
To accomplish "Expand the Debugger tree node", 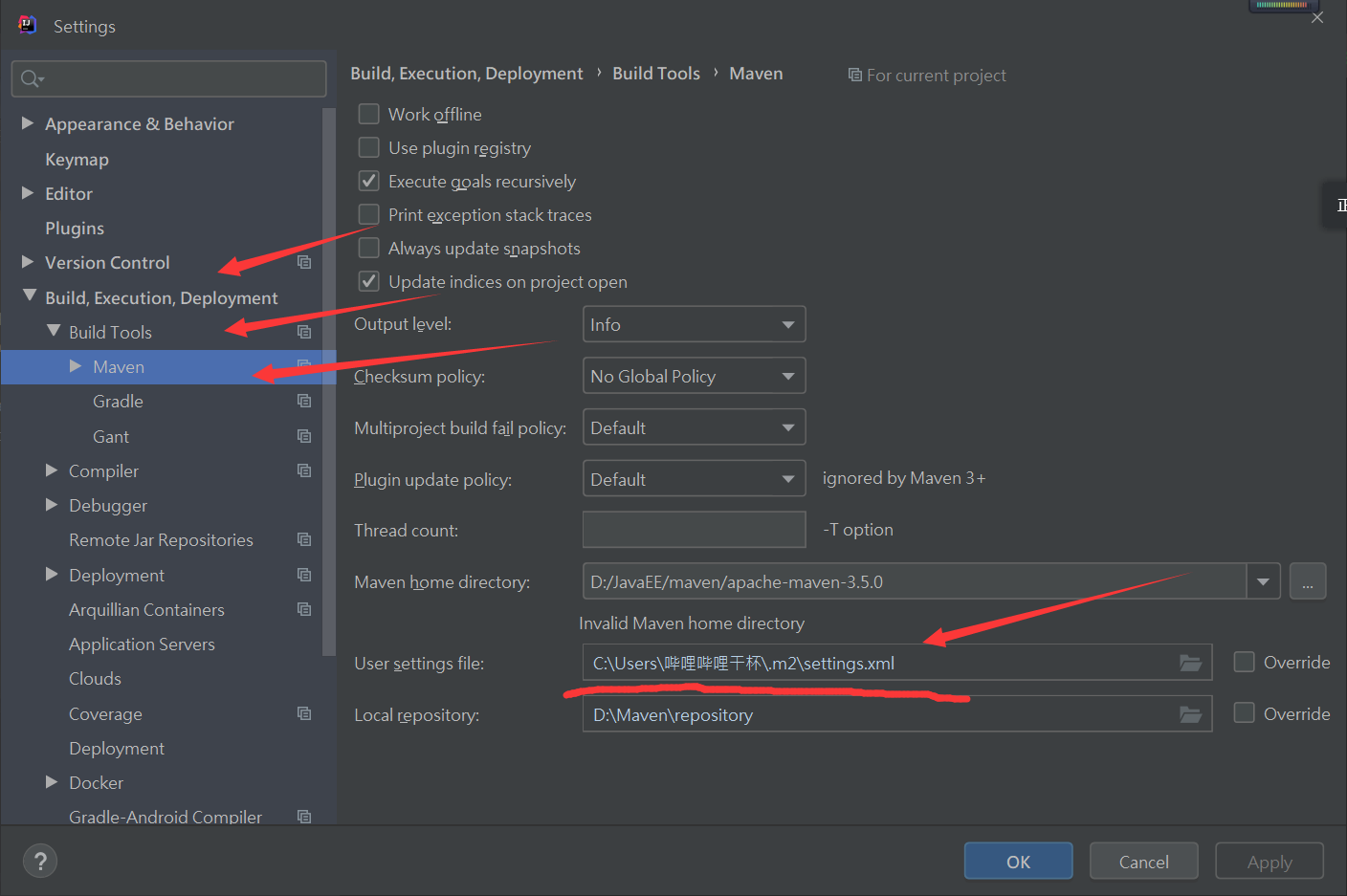I will pos(52,505).
